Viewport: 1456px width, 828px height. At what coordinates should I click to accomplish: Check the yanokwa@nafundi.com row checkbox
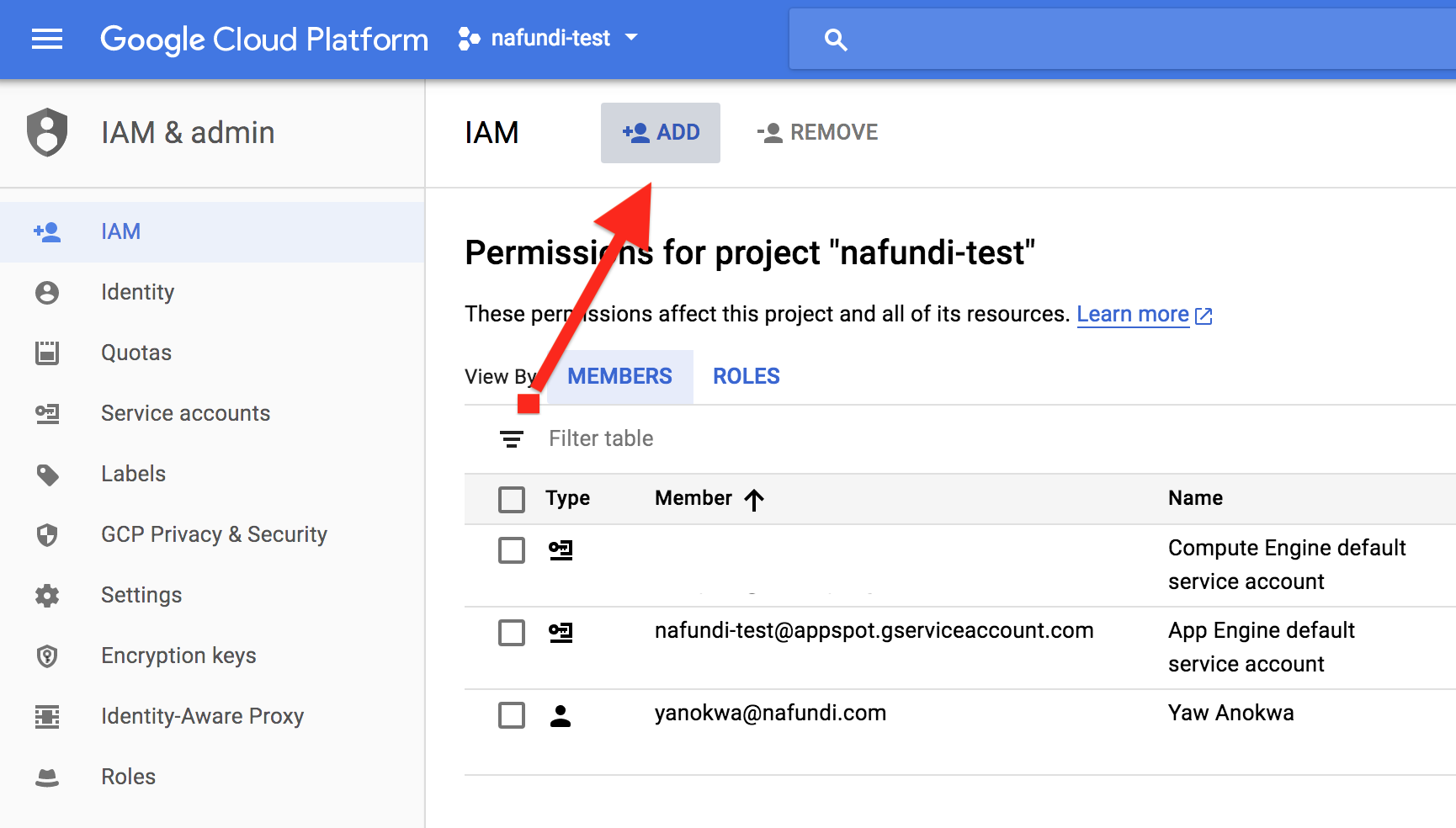pos(512,715)
